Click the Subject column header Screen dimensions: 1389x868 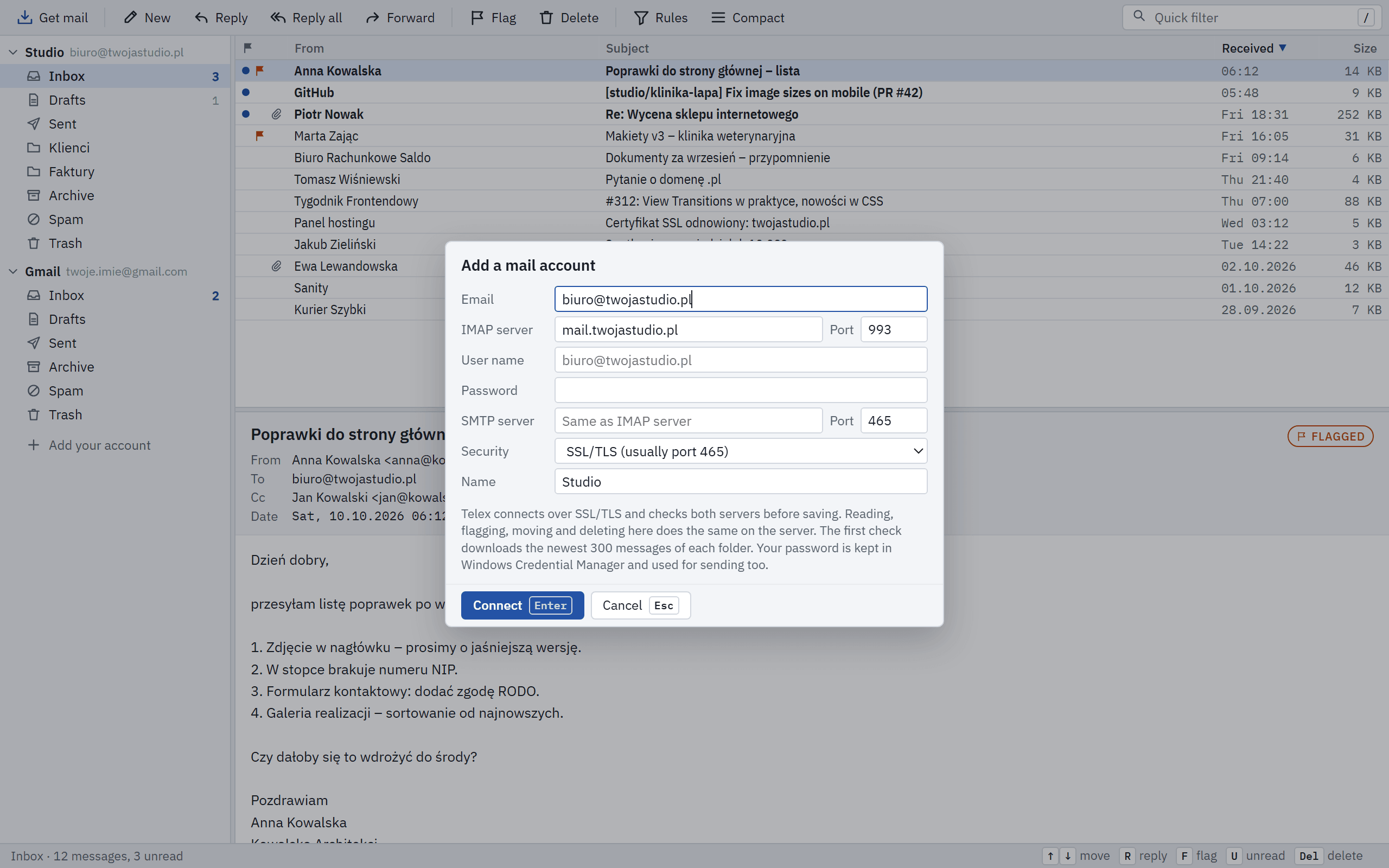point(627,48)
